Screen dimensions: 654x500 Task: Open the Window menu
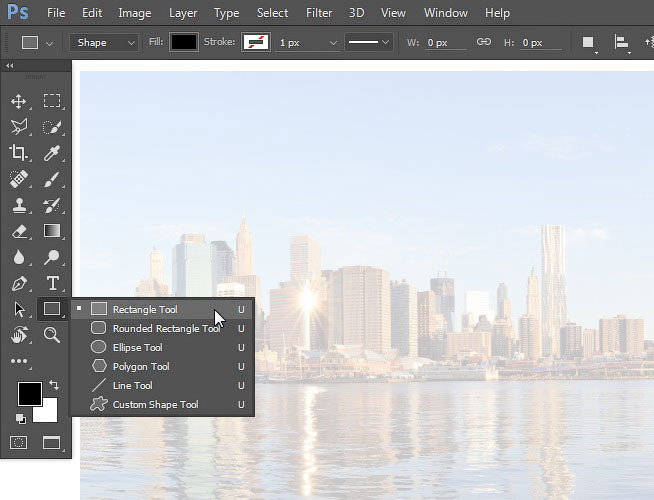coord(445,13)
